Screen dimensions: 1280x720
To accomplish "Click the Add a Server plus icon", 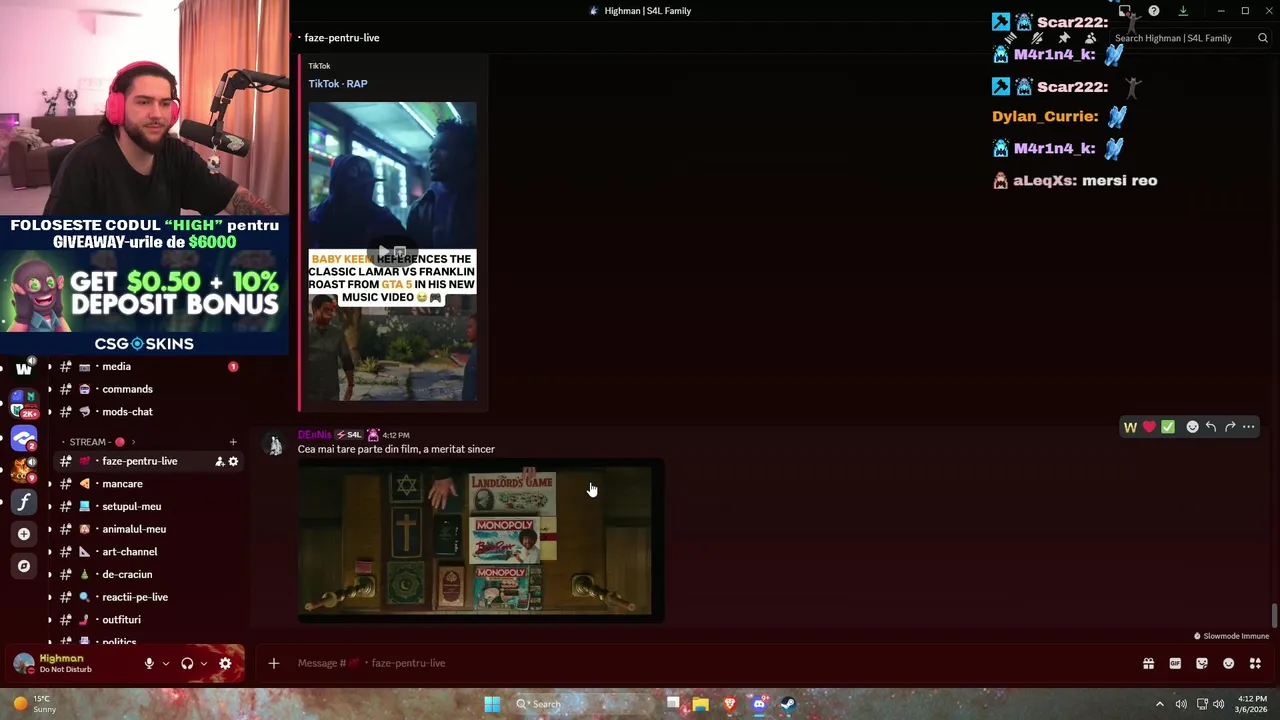I will tap(24, 534).
